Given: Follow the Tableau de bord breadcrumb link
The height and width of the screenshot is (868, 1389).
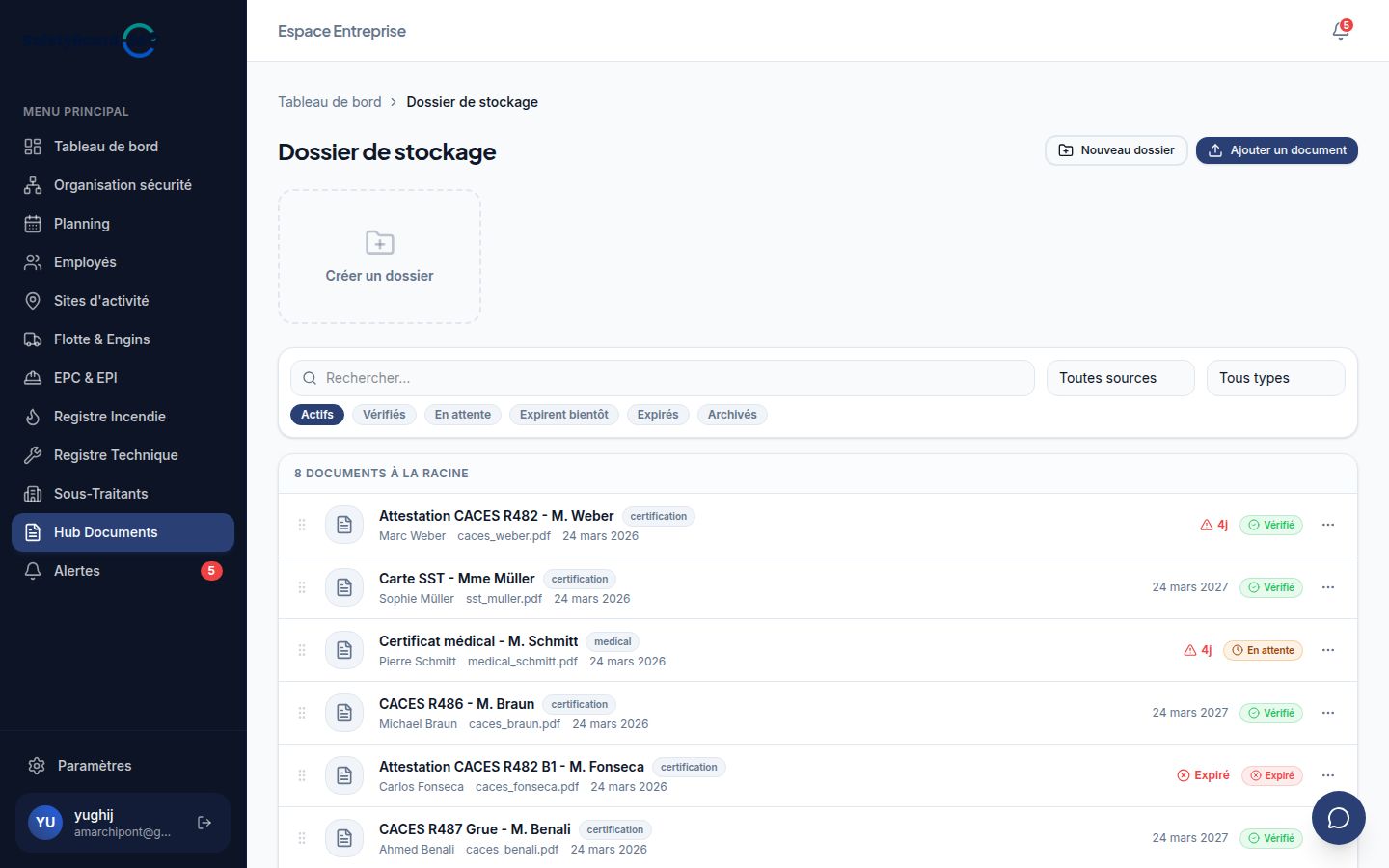Looking at the screenshot, I should point(330,102).
